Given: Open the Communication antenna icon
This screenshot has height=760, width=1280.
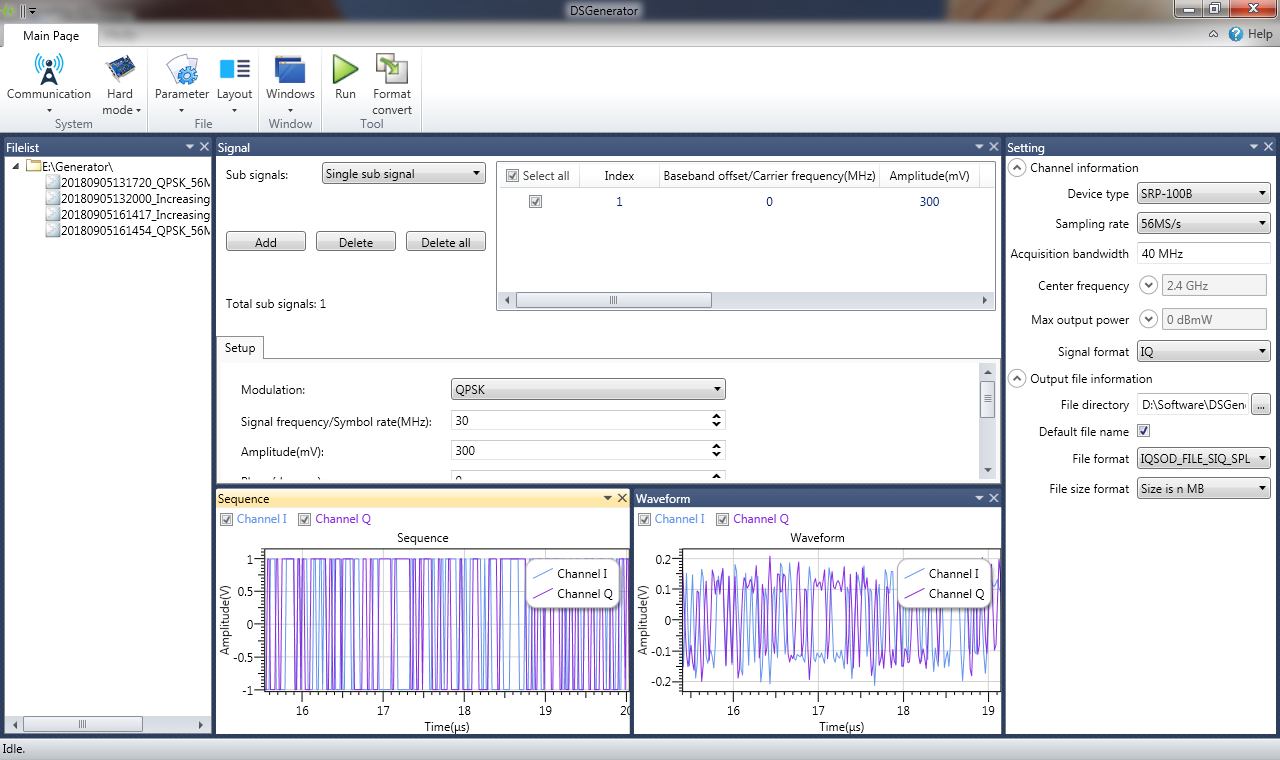Looking at the screenshot, I should 49,69.
